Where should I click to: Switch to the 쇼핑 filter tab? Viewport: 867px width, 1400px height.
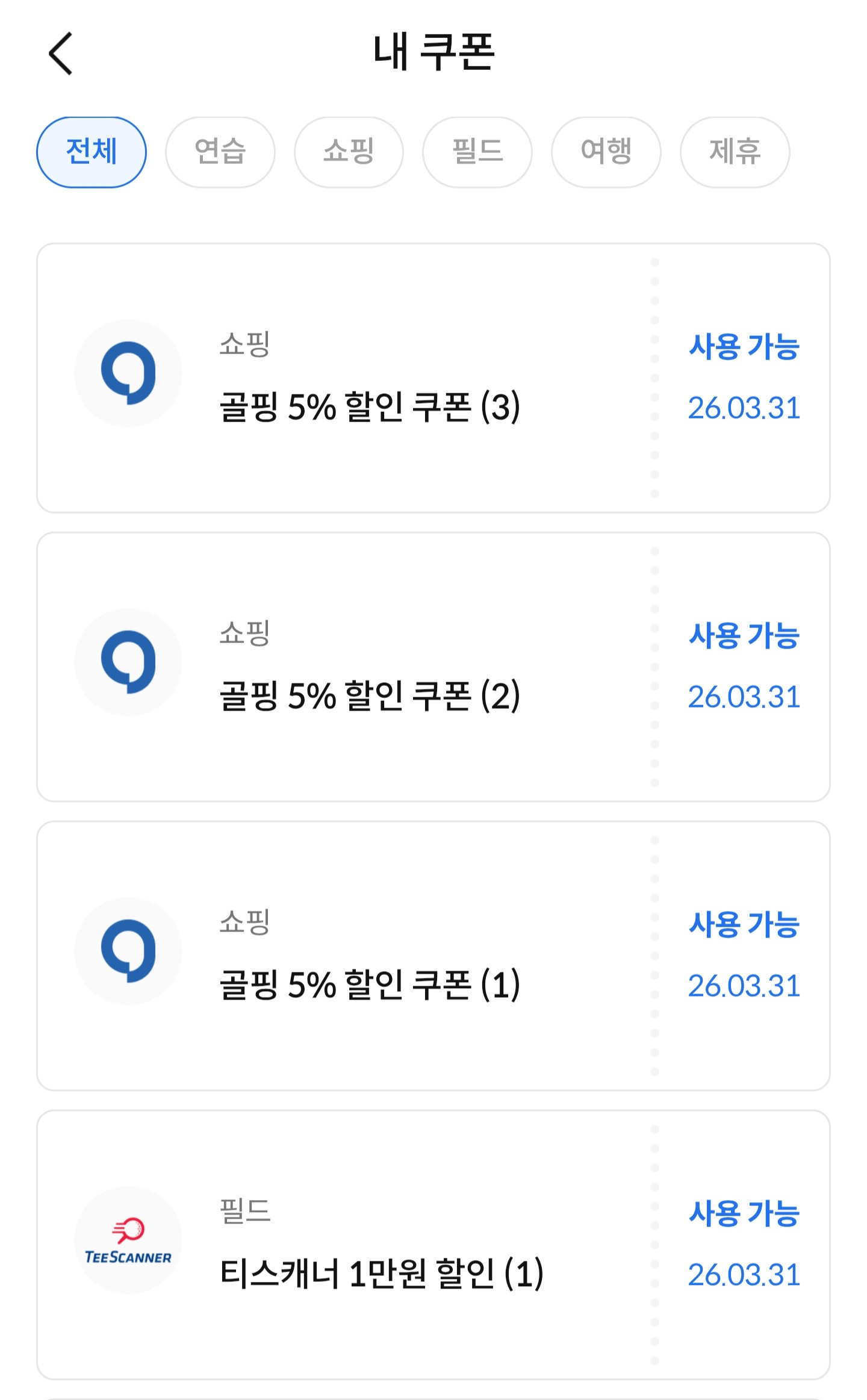[349, 152]
